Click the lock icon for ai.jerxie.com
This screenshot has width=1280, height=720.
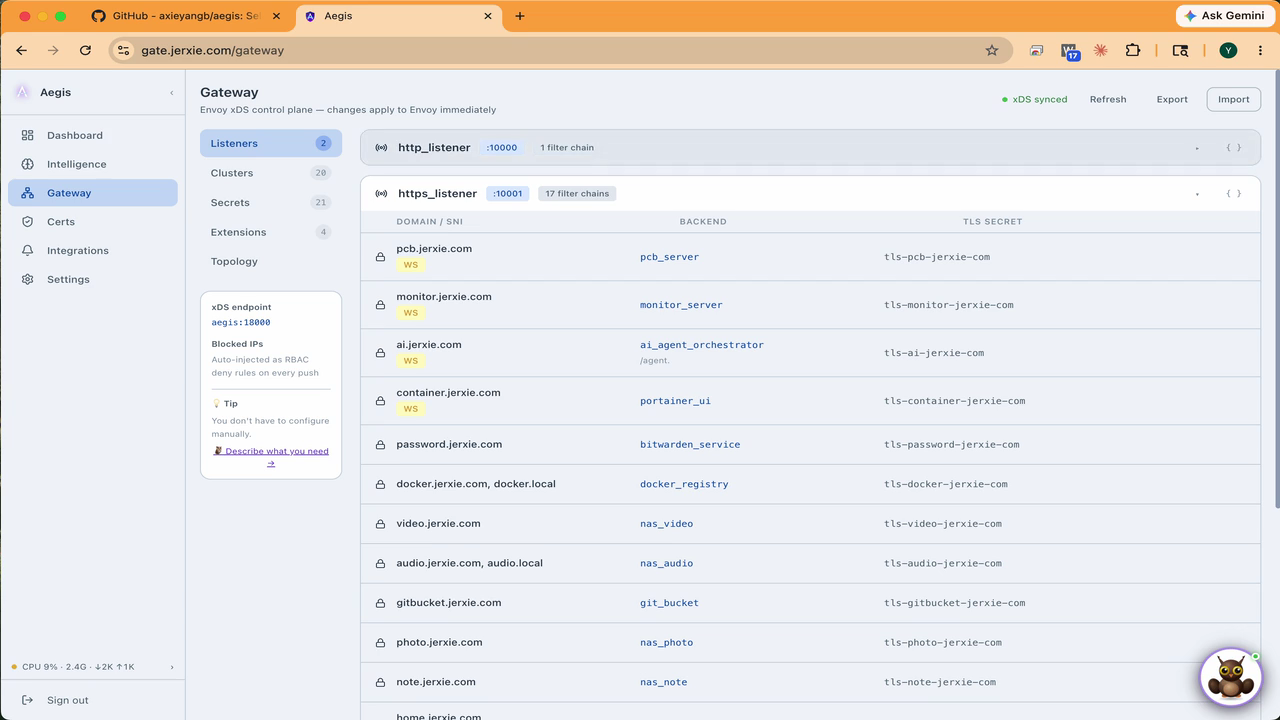point(380,353)
